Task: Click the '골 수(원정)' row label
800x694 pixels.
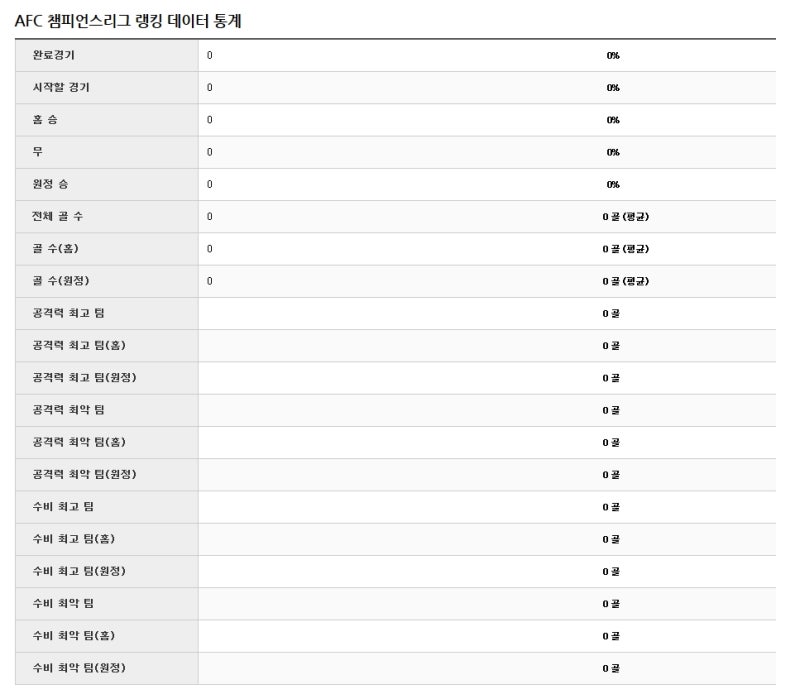Action: pyautogui.click(x=61, y=281)
